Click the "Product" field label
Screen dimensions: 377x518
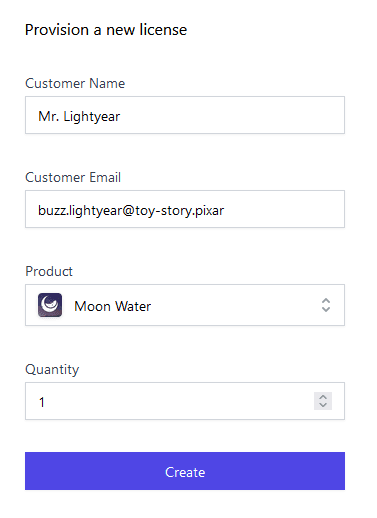49,271
